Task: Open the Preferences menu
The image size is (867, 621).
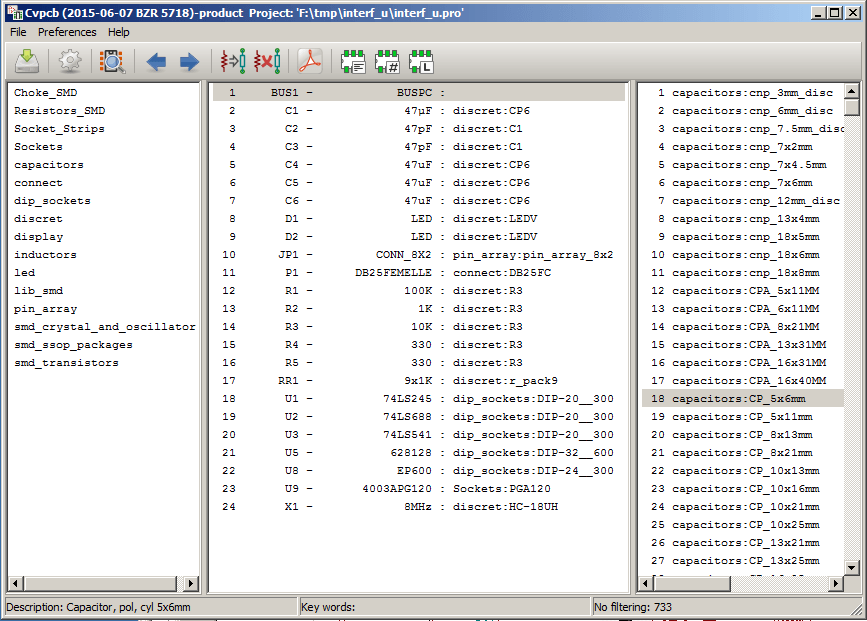Action: [67, 32]
